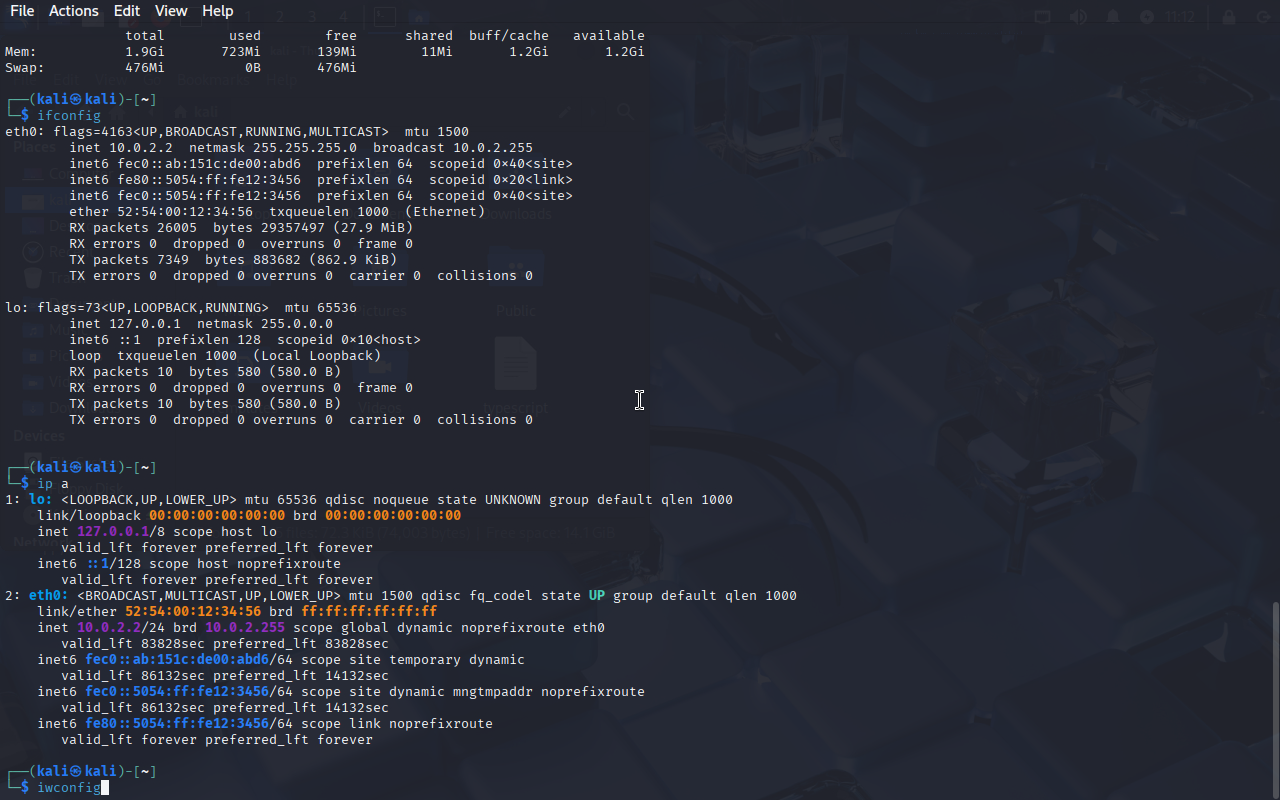Click the 'ip a' command text
The width and height of the screenshot is (1280, 800).
click(x=53, y=484)
